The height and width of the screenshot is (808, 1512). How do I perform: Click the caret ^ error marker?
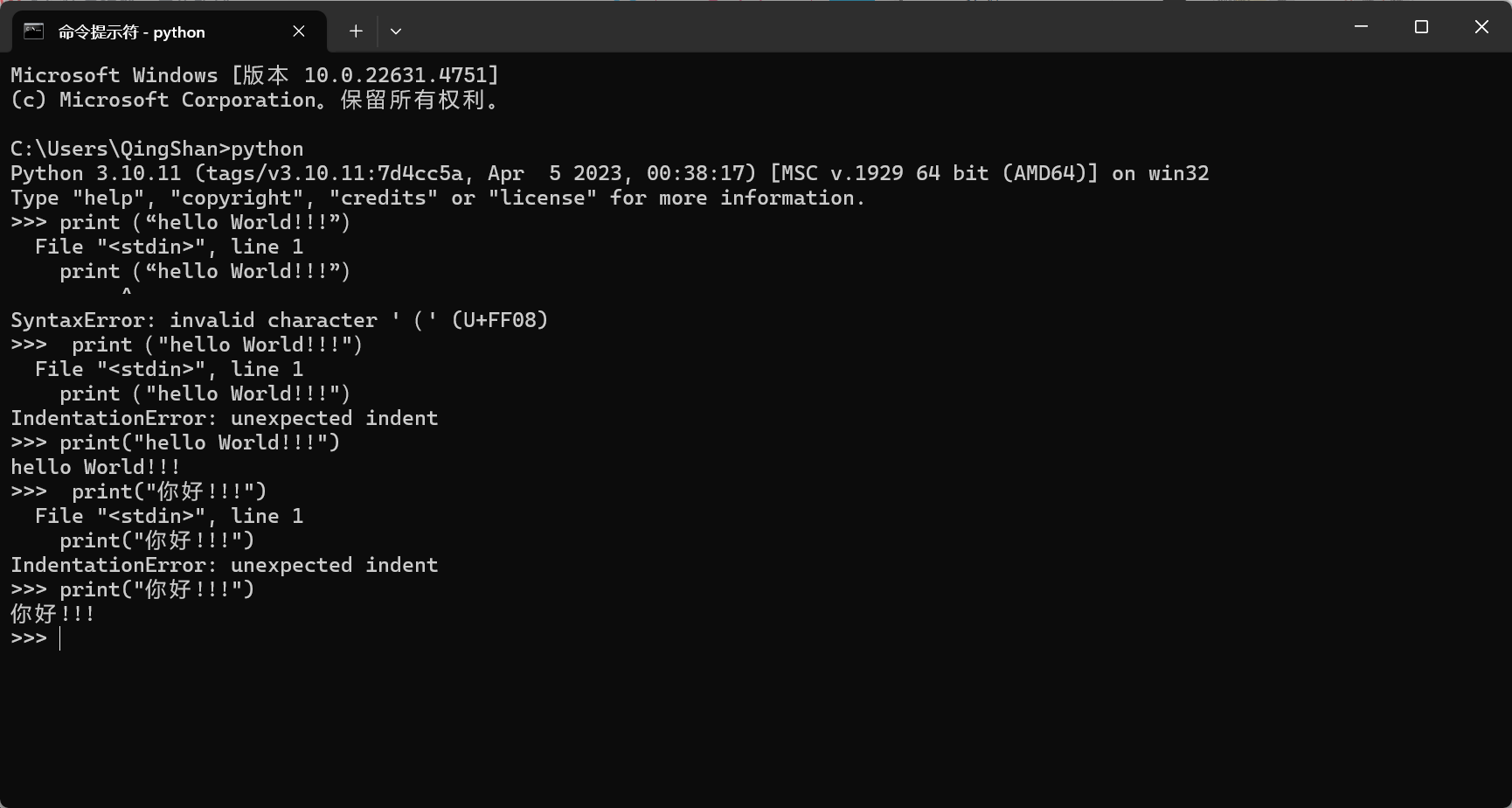127,294
